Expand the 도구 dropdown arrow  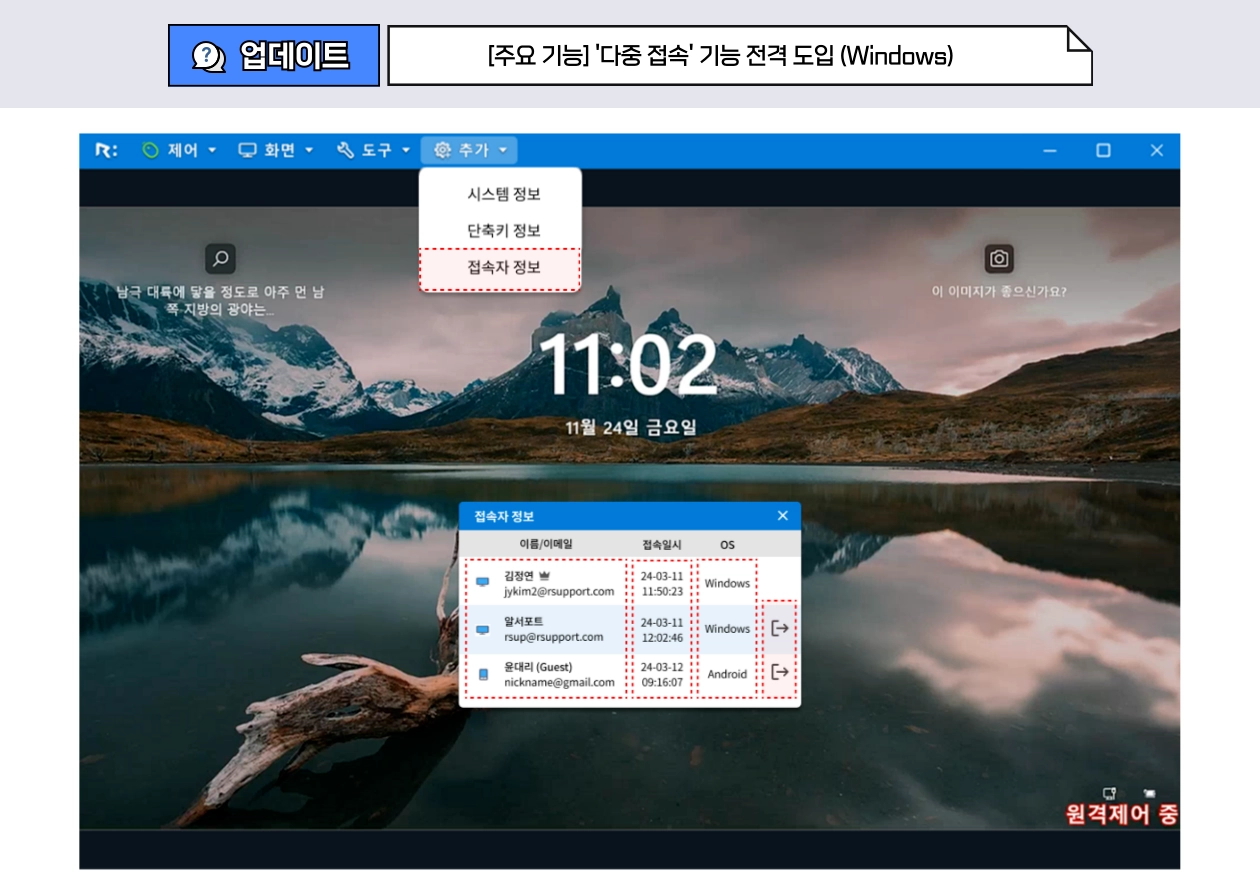[x=406, y=151]
